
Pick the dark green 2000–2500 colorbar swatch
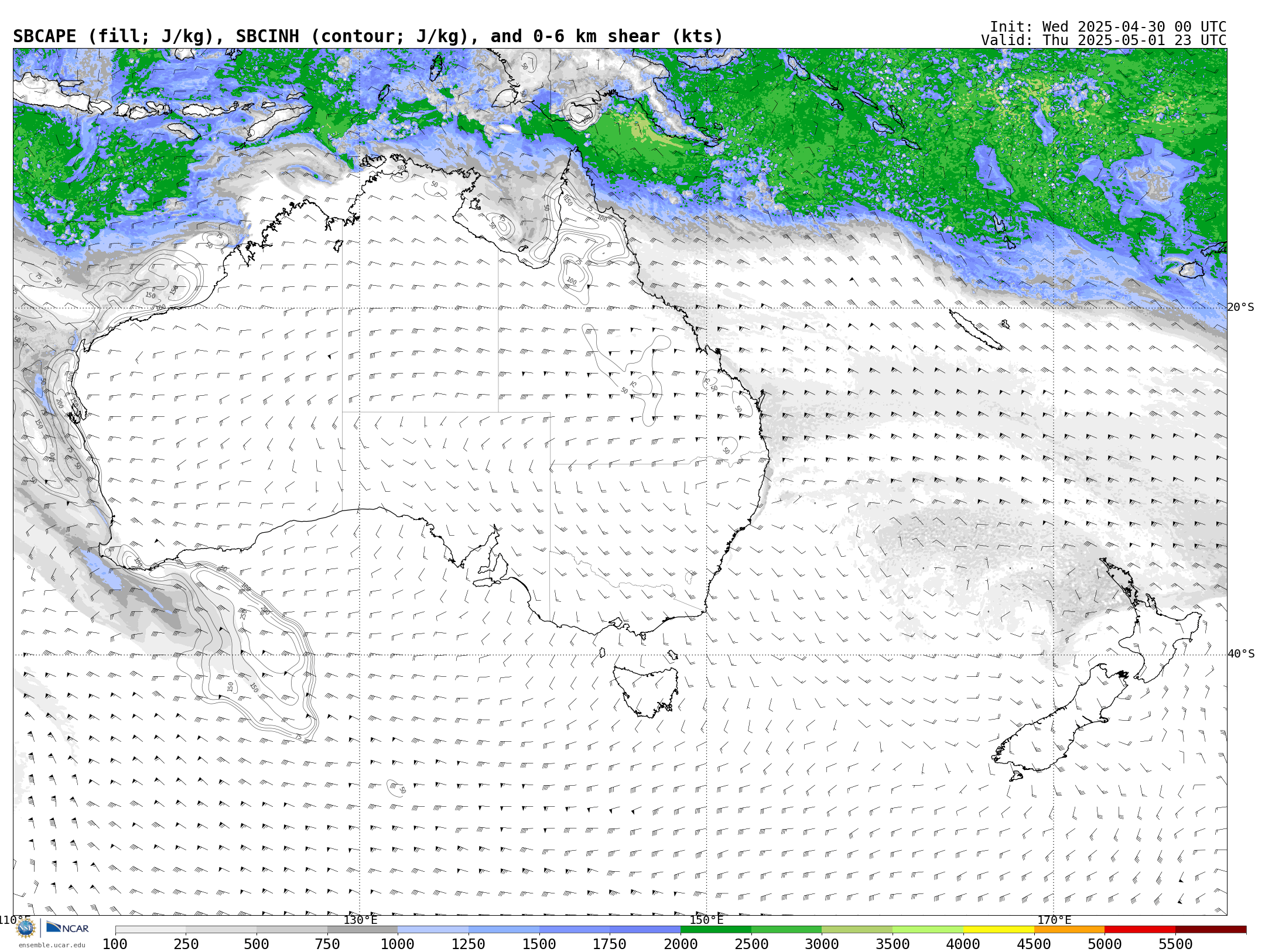click(716, 930)
